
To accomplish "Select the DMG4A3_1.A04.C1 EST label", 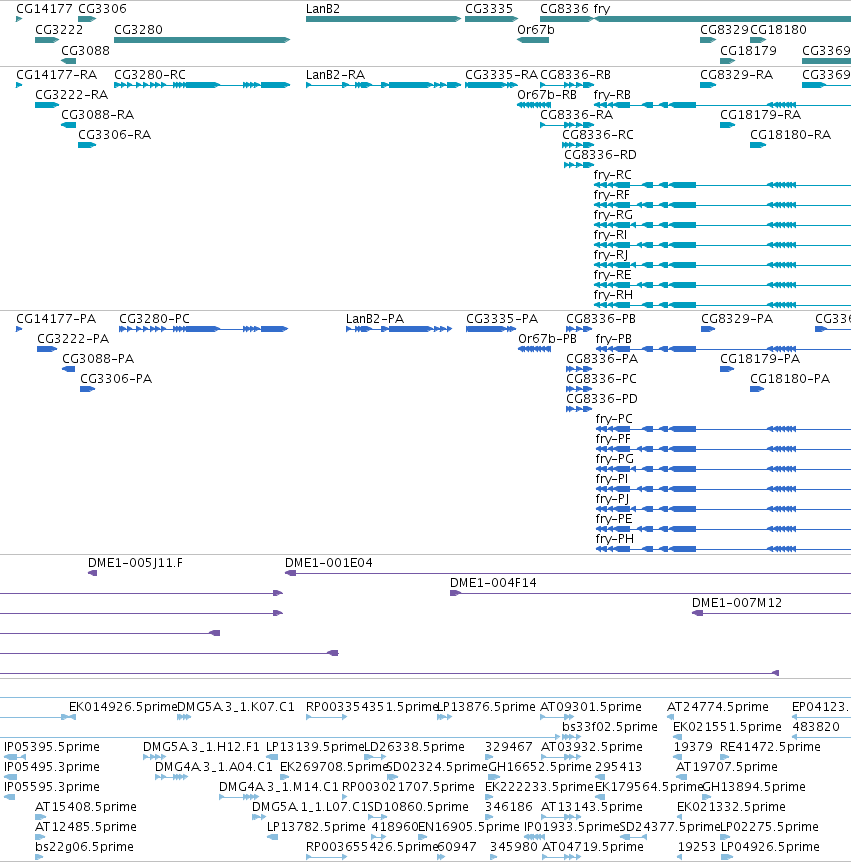I will (x=214, y=766).
